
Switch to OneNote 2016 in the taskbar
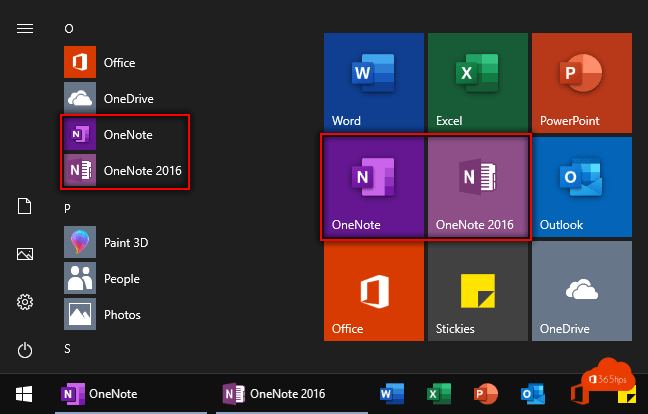point(292,394)
